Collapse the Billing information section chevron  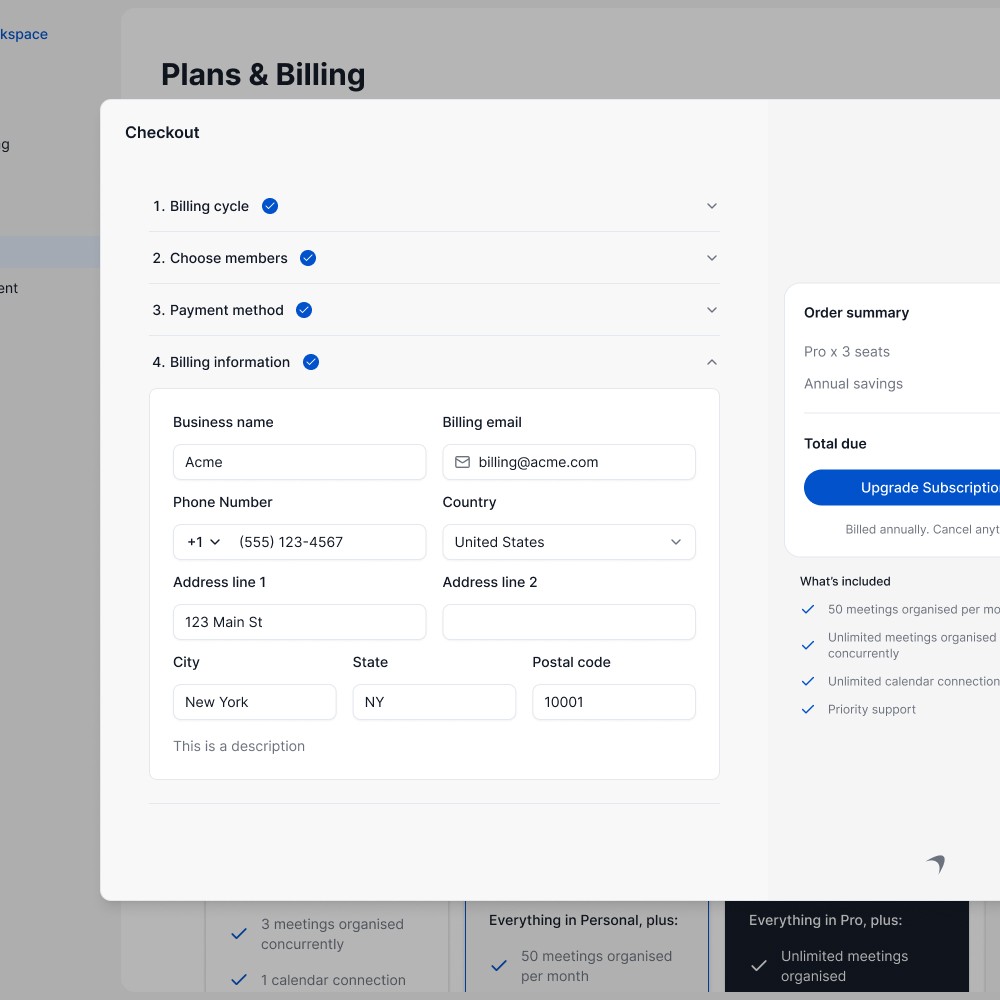click(x=712, y=362)
